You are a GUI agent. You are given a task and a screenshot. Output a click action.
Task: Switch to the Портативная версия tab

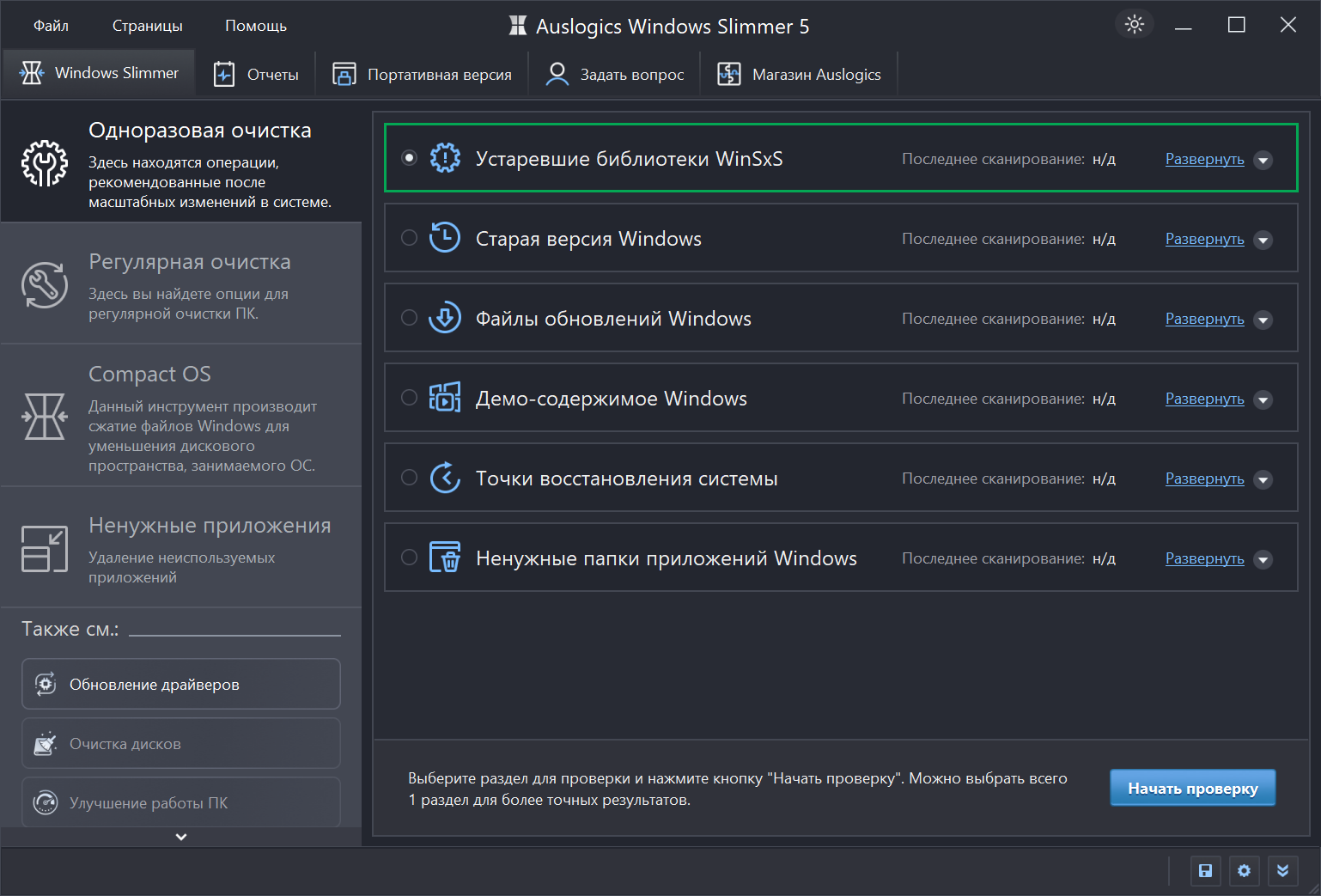point(422,74)
